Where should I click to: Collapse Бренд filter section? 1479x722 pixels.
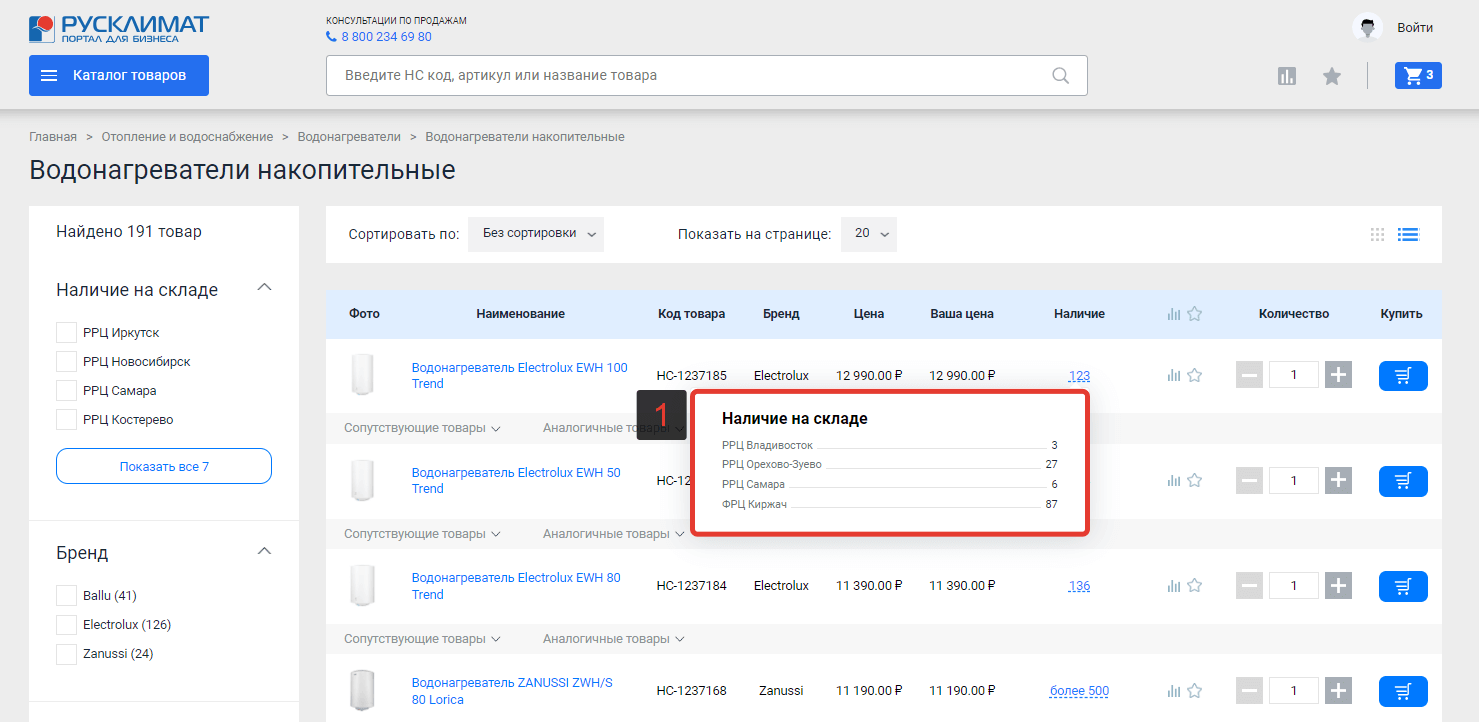(x=264, y=551)
